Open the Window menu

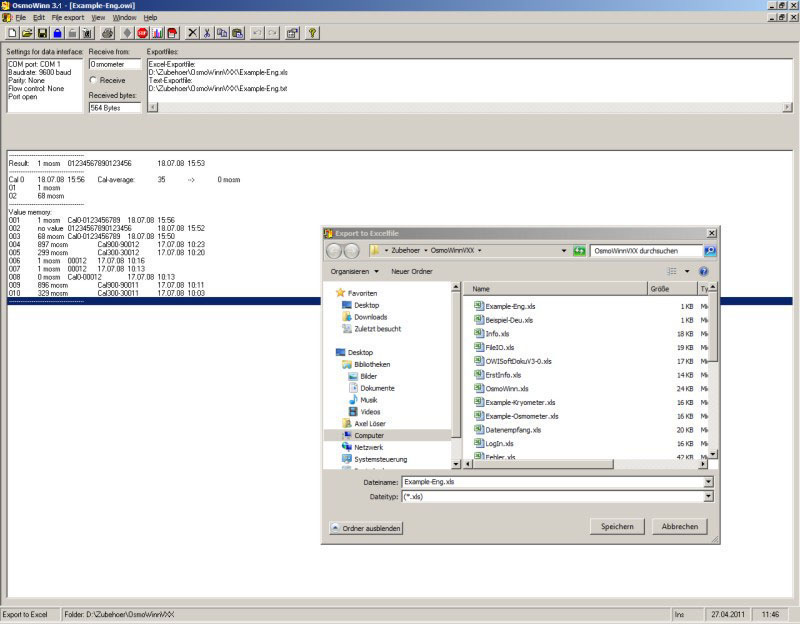coord(124,18)
